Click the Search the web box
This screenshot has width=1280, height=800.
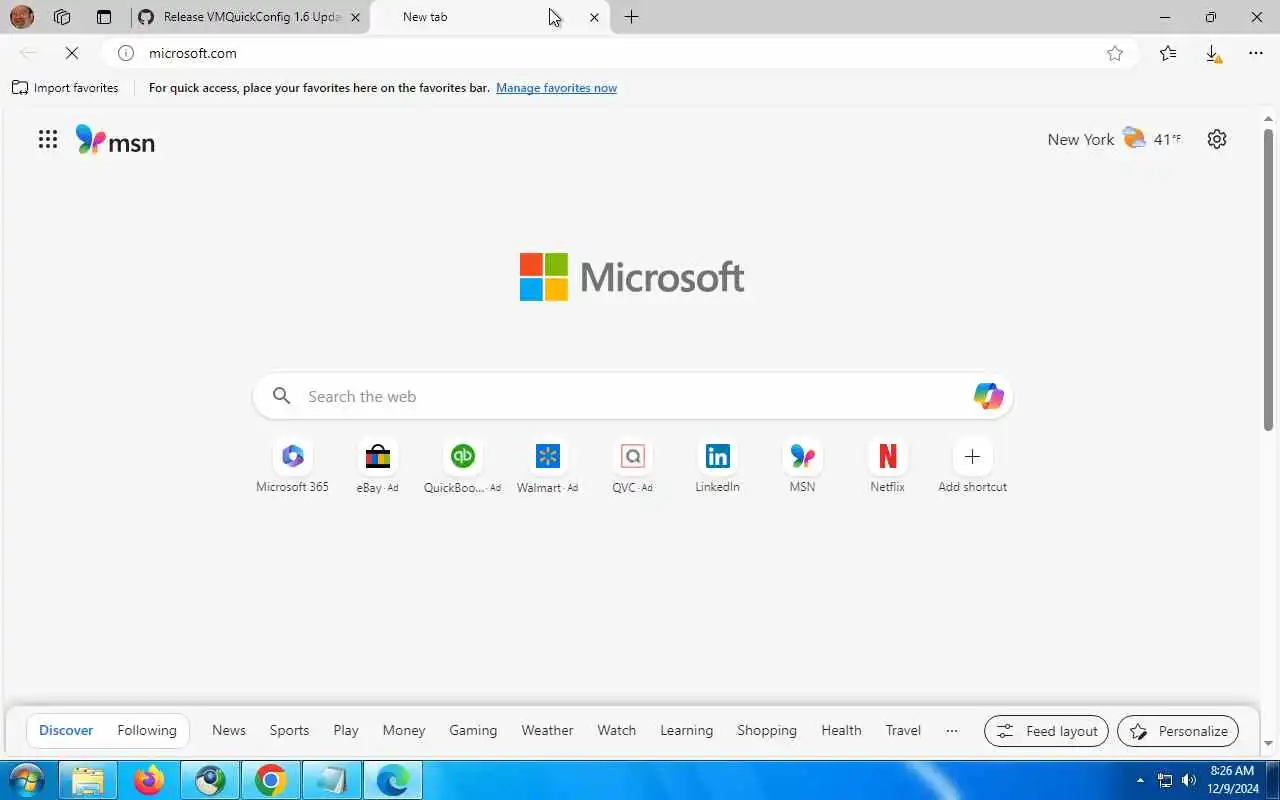633,396
